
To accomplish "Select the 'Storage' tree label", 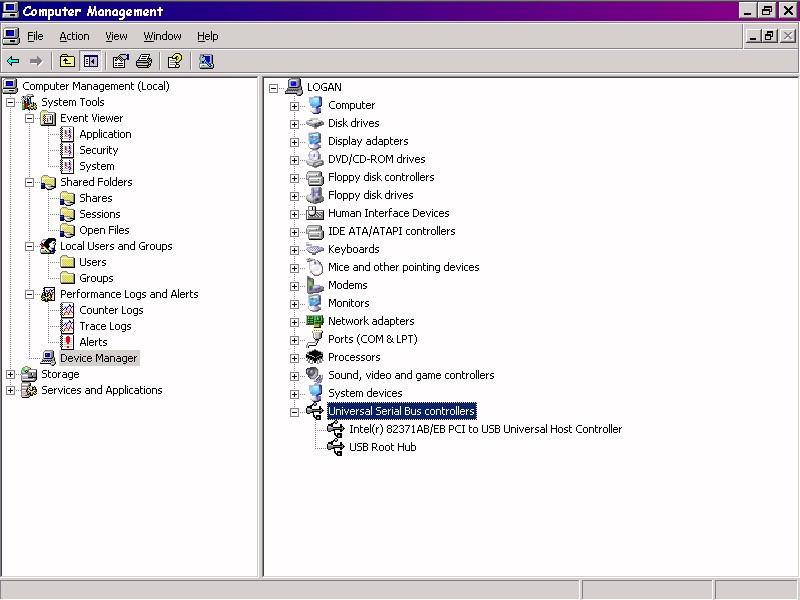I will coord(60,374).
